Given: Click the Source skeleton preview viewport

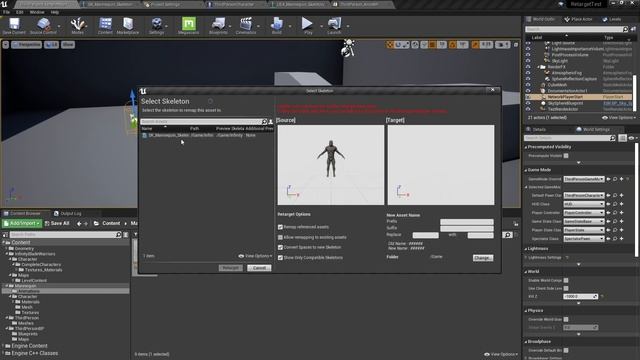Looking at the screenshot, I should point(331,165).
